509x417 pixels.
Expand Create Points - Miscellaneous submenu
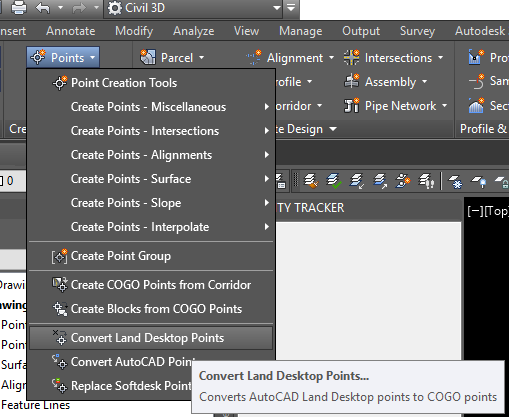click(x=151, y=107)
